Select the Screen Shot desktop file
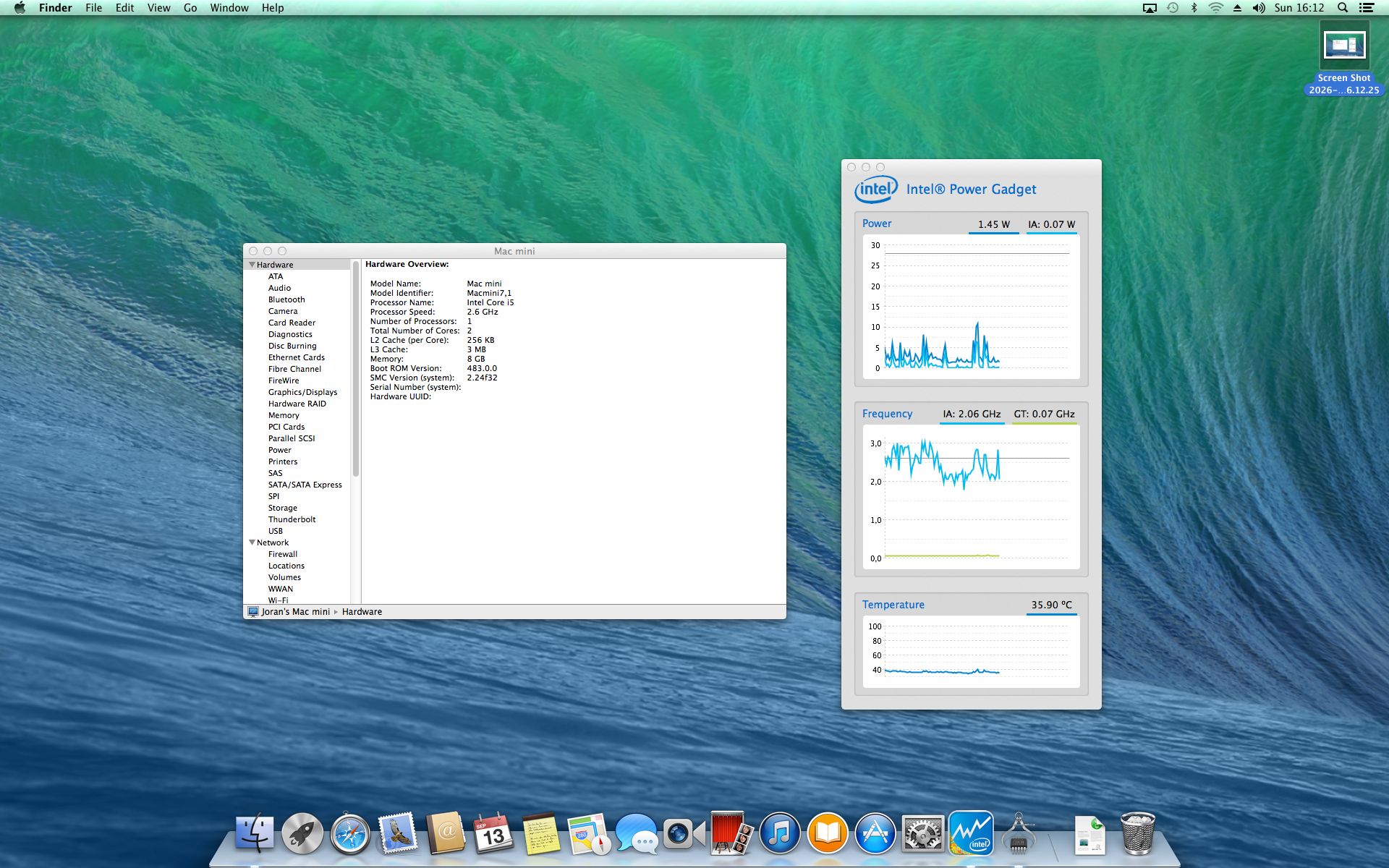This screenshot has width=1389, height=868. (1344, 58)
